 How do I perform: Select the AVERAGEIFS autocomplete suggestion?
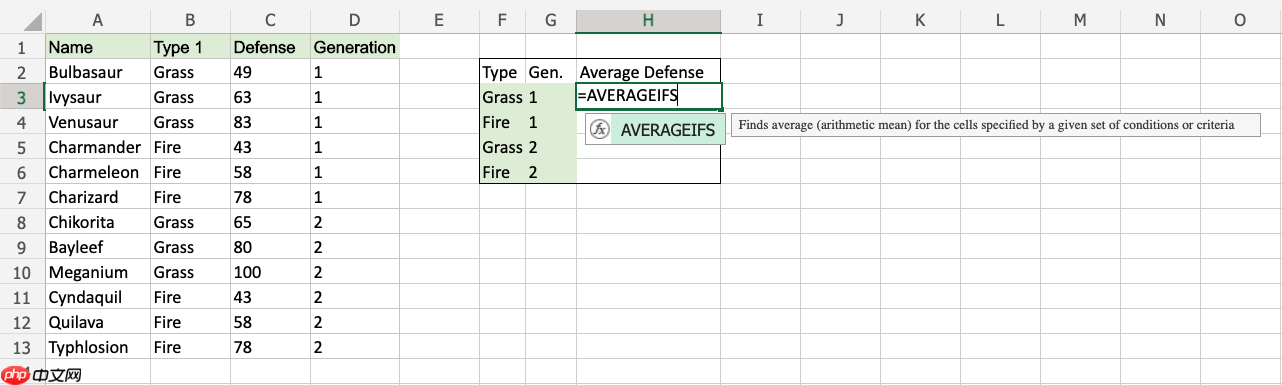point(656,129)
